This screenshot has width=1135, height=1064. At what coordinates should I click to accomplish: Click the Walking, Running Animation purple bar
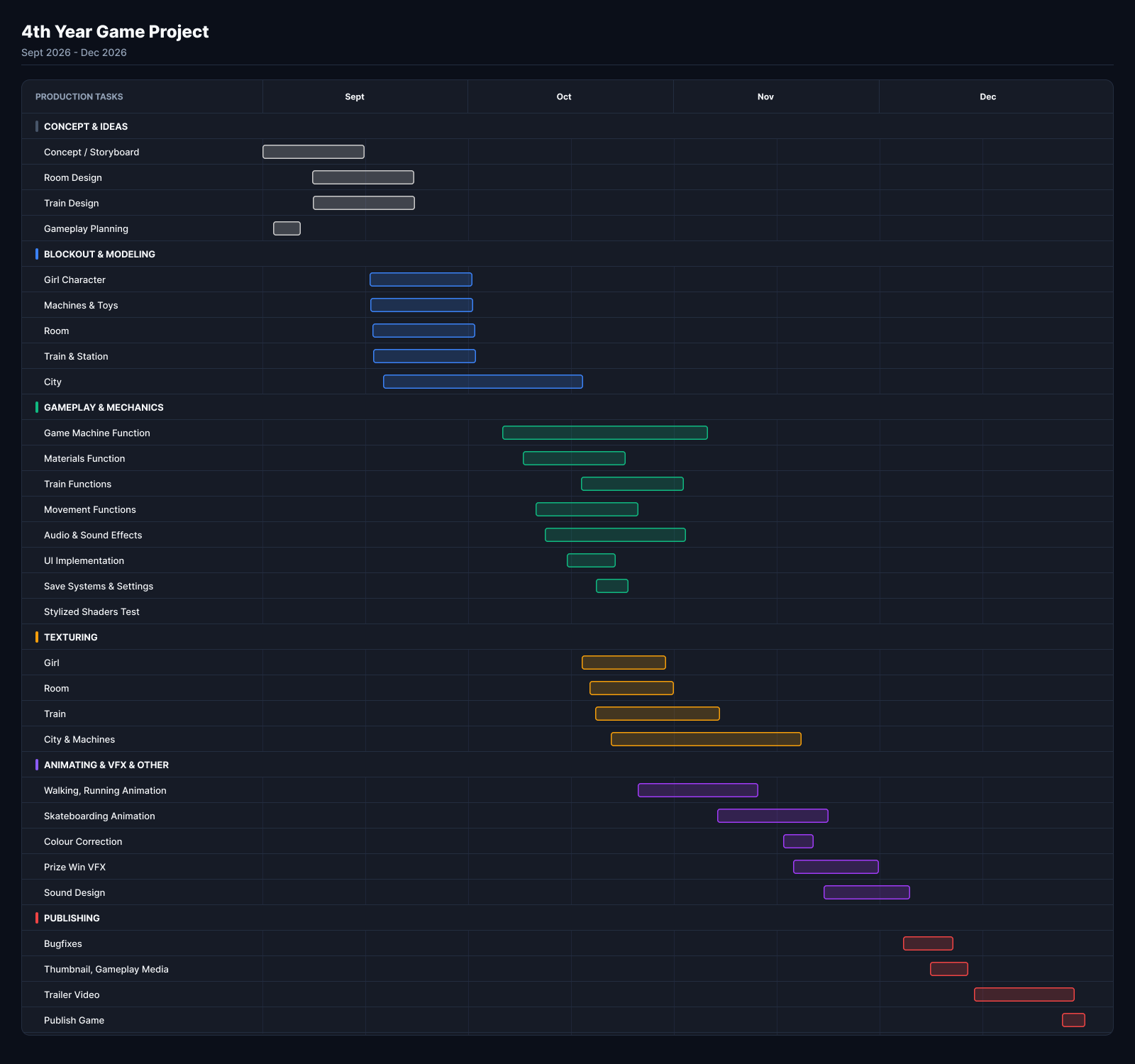698,790
